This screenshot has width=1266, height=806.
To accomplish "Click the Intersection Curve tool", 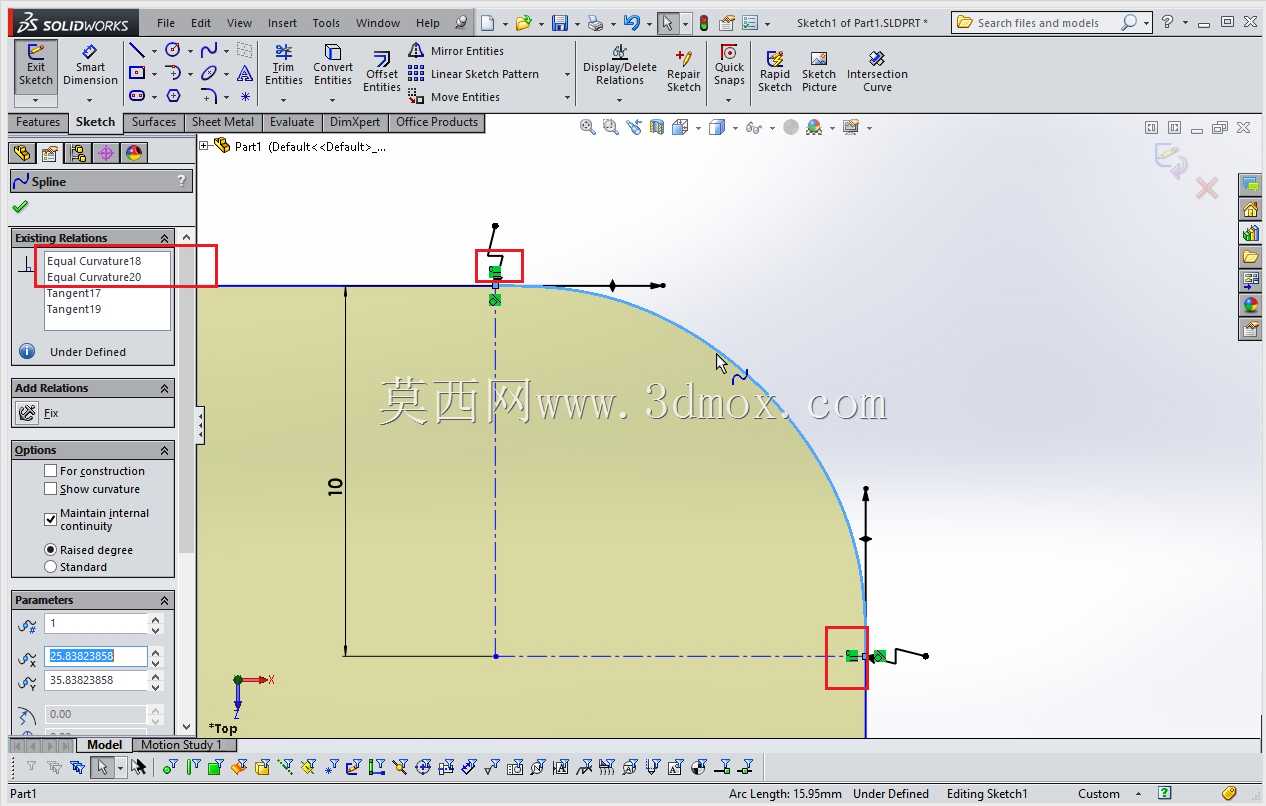I will click(x=877, y=71).
